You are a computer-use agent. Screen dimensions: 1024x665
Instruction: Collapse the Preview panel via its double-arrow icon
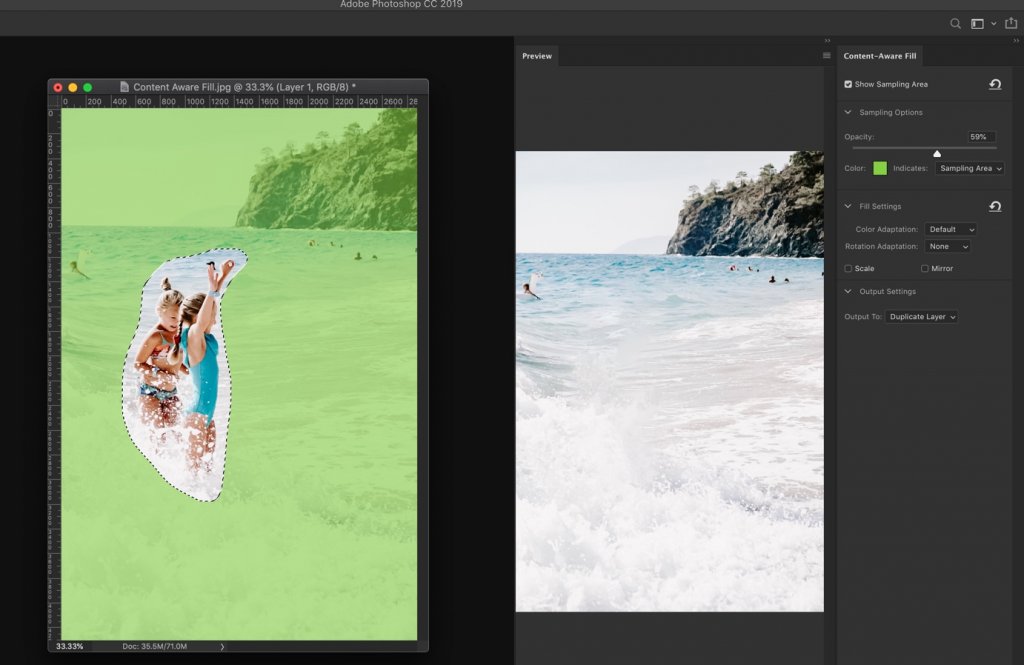pyautogui.click(x=827, y=40)
